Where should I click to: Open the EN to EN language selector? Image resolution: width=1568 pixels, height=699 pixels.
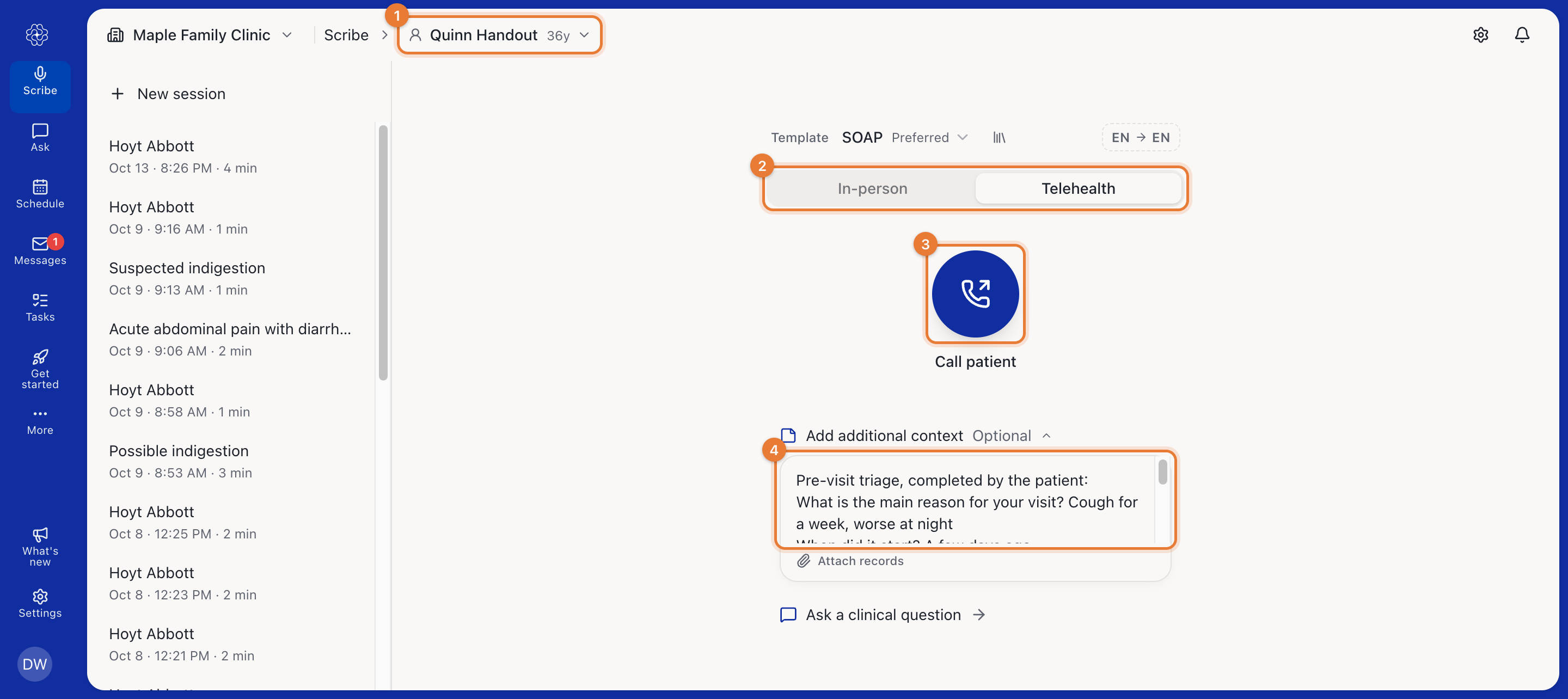pyautogui.click(x=1141, y=138)
